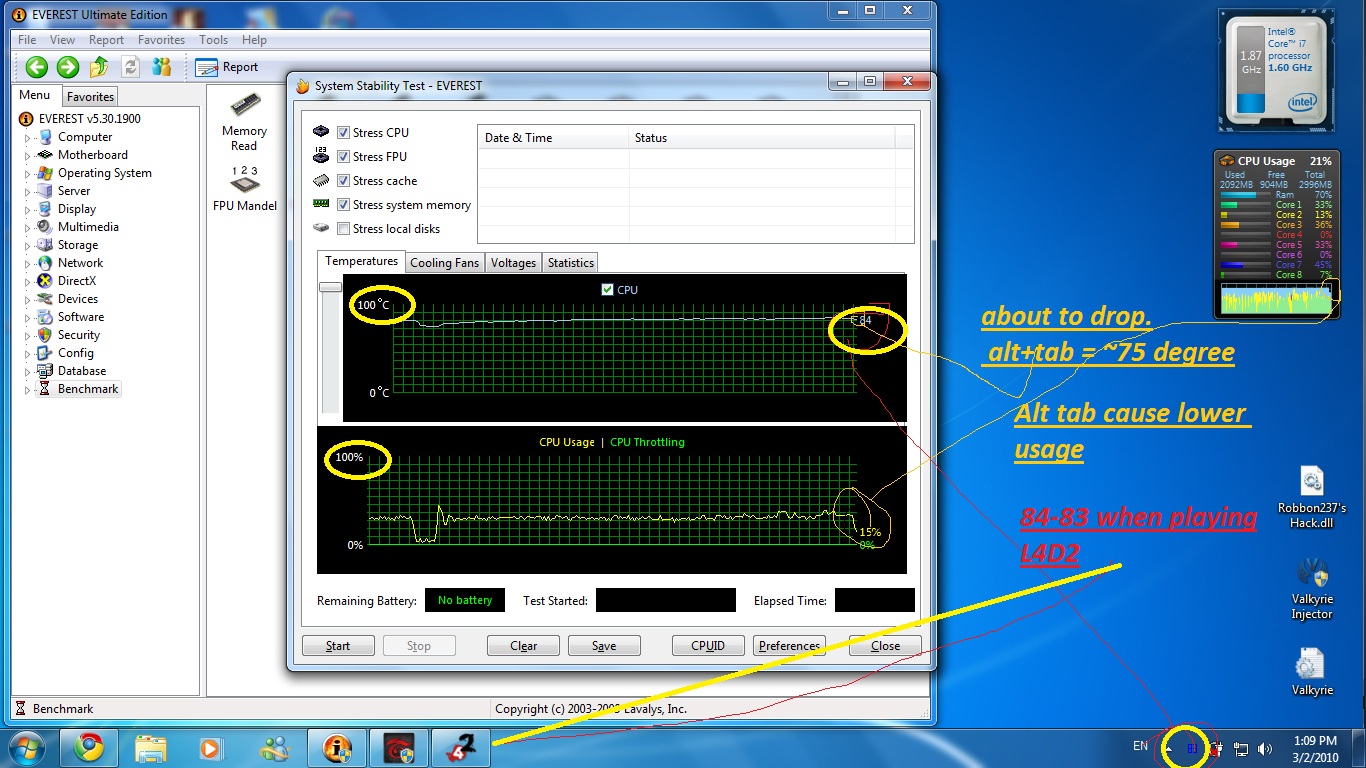Toggle the CPU checkbox in temperature graph
Screen dimensions: 1366x768
pyautogui.click(x=607, y=290)
